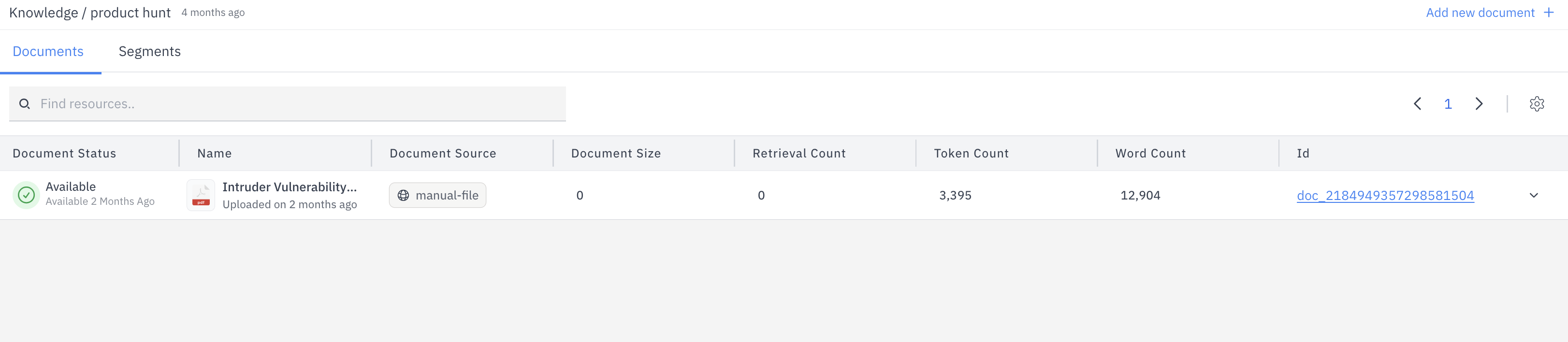Click Add new document
Viewport: 1568px width, 342px height.
(1480, 12)
